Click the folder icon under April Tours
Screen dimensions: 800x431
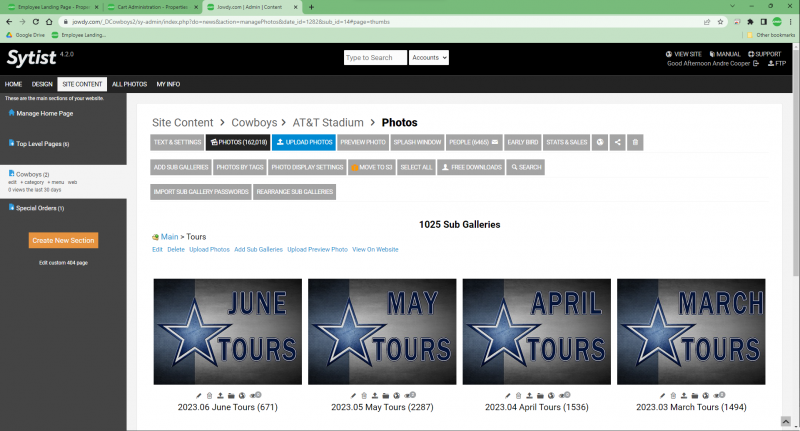[540, 395]
